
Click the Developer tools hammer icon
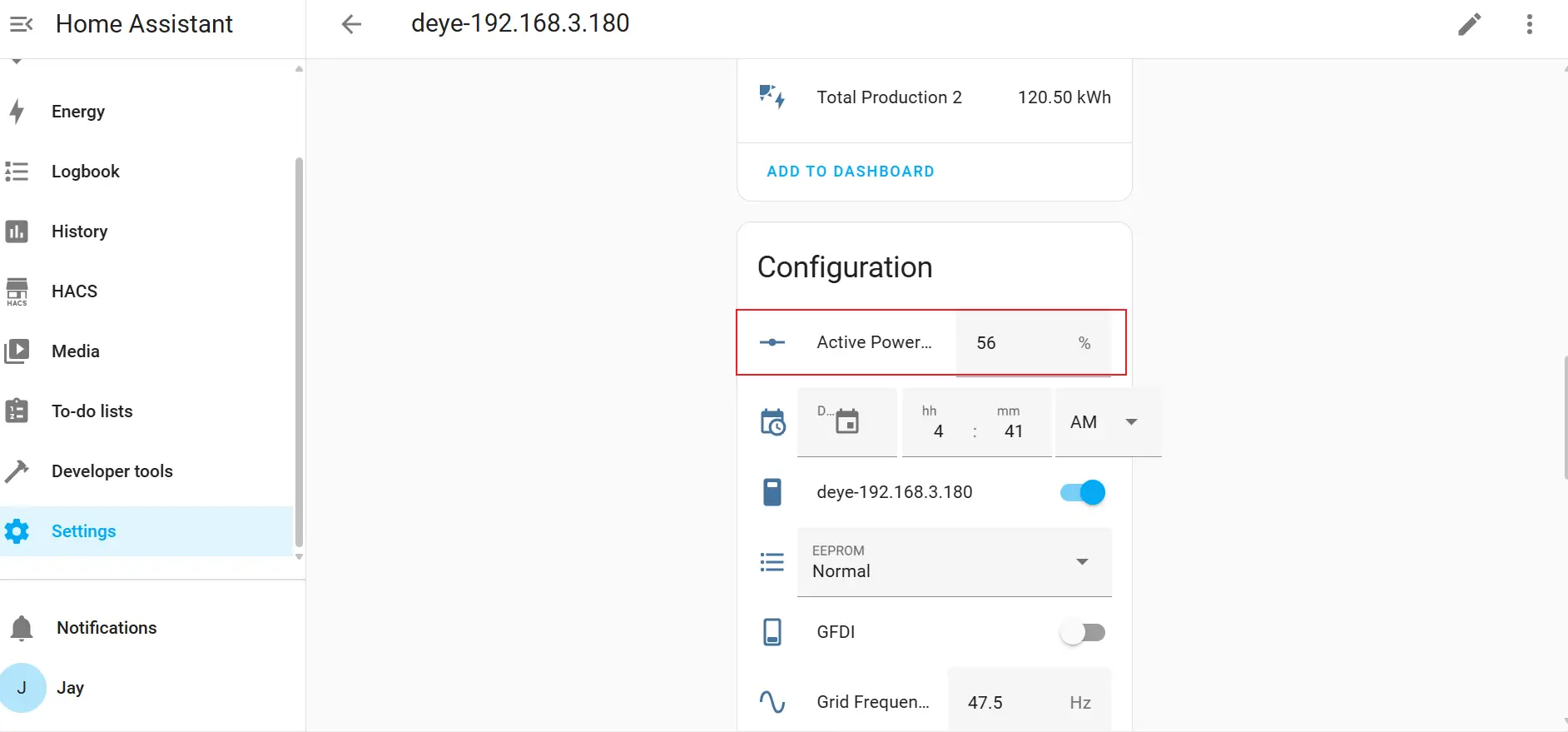17,471
